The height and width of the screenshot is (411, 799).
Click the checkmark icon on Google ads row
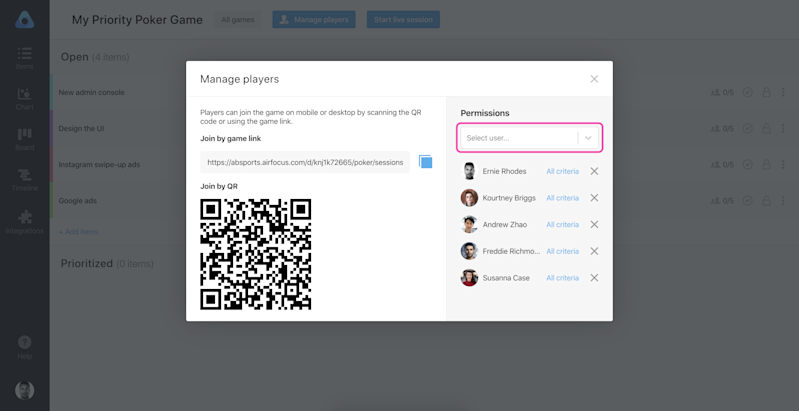[x=748, y=201]
